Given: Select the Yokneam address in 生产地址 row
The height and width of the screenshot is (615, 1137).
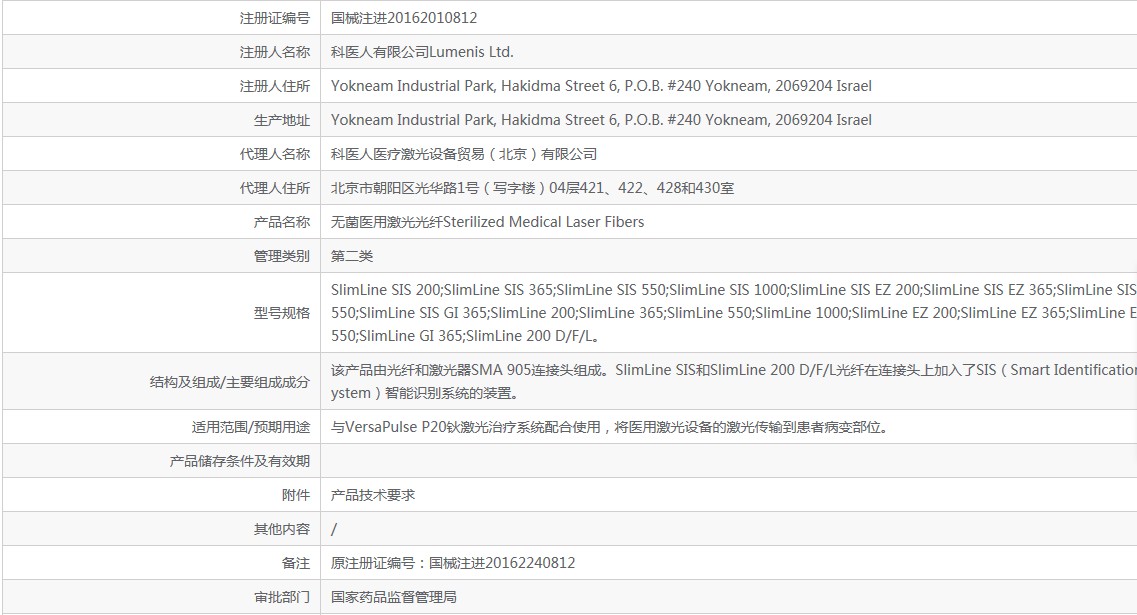Looking at the screenshot, I should [x=601, y=120].
